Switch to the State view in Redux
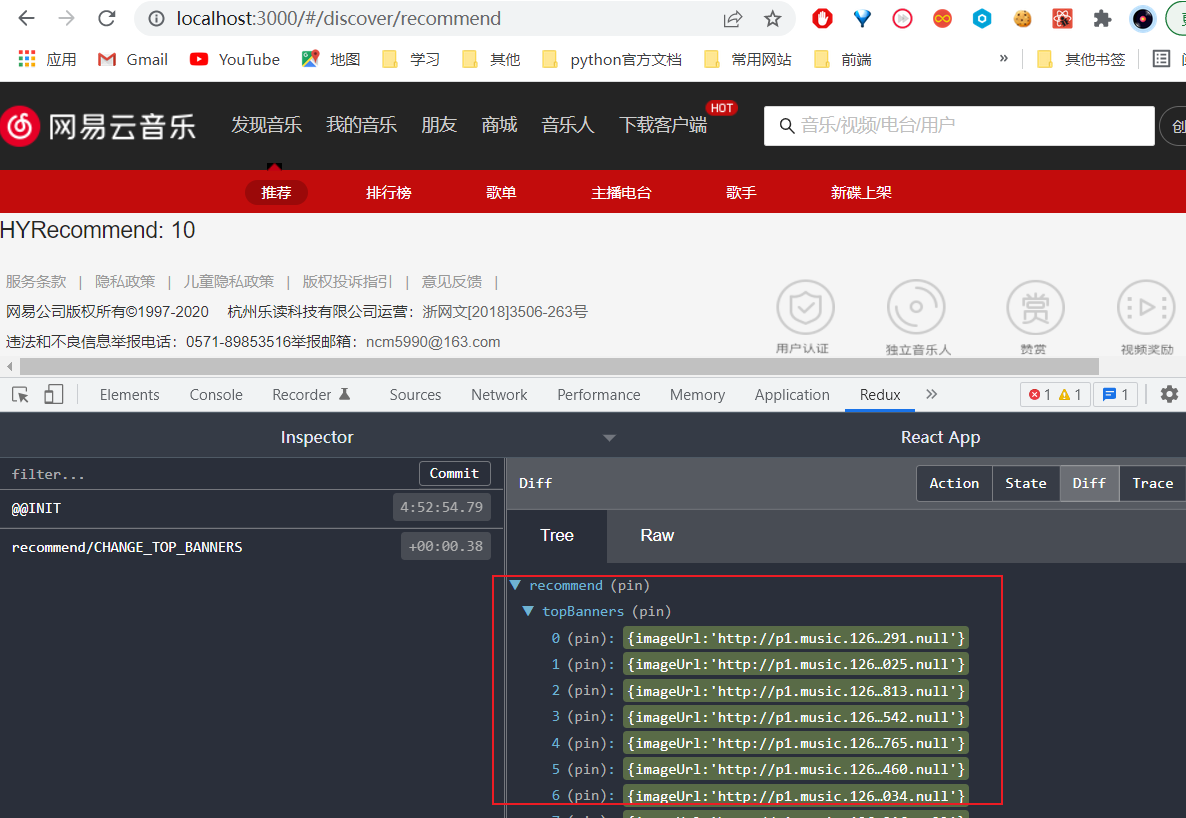This screenshot has width=1186, height=818. tap(1025, 483)
